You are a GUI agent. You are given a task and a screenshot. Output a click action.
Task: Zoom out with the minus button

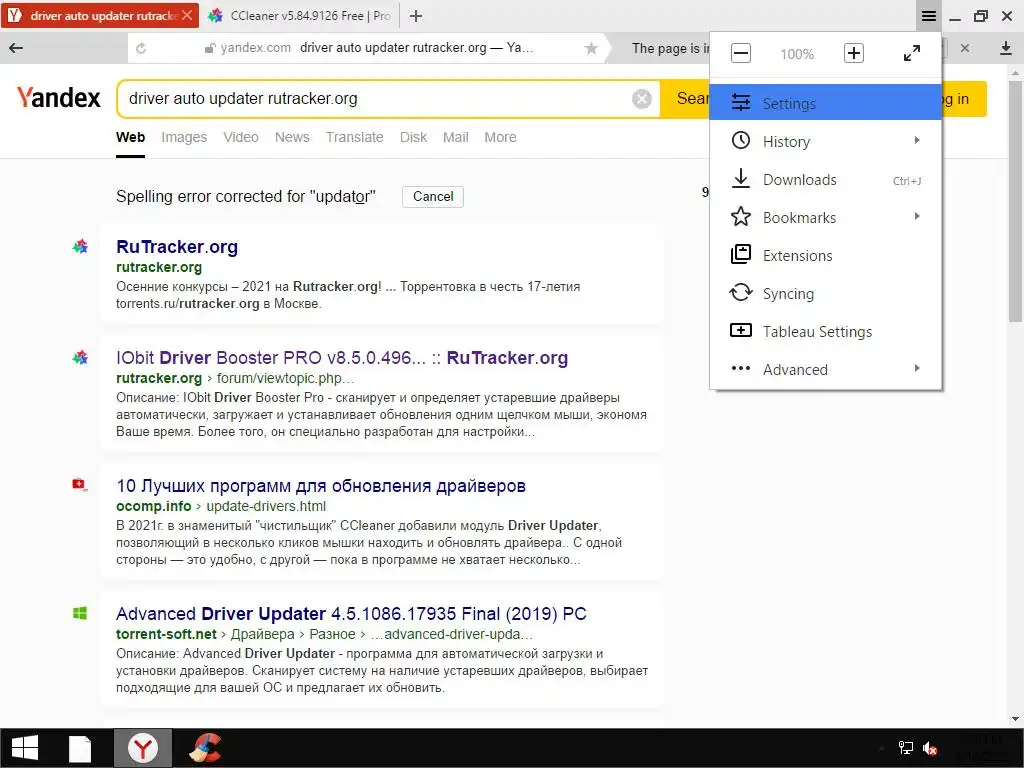coord(741,54)
